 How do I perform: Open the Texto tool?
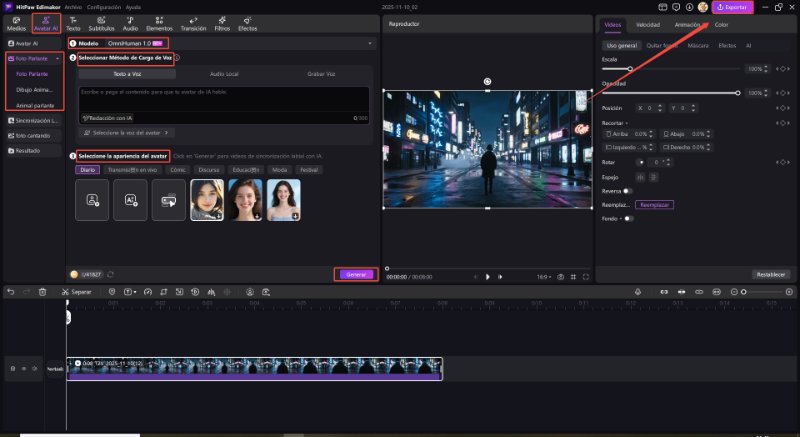(x=73, y=24)
